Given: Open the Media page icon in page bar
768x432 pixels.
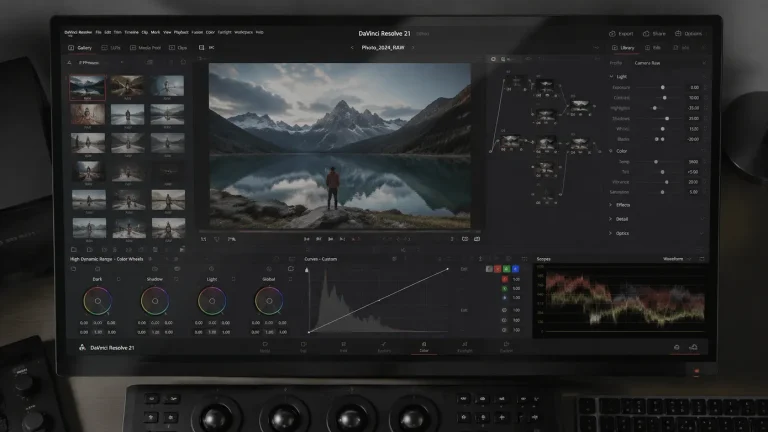Looking at the screenshot, I should tap(265, 344).
